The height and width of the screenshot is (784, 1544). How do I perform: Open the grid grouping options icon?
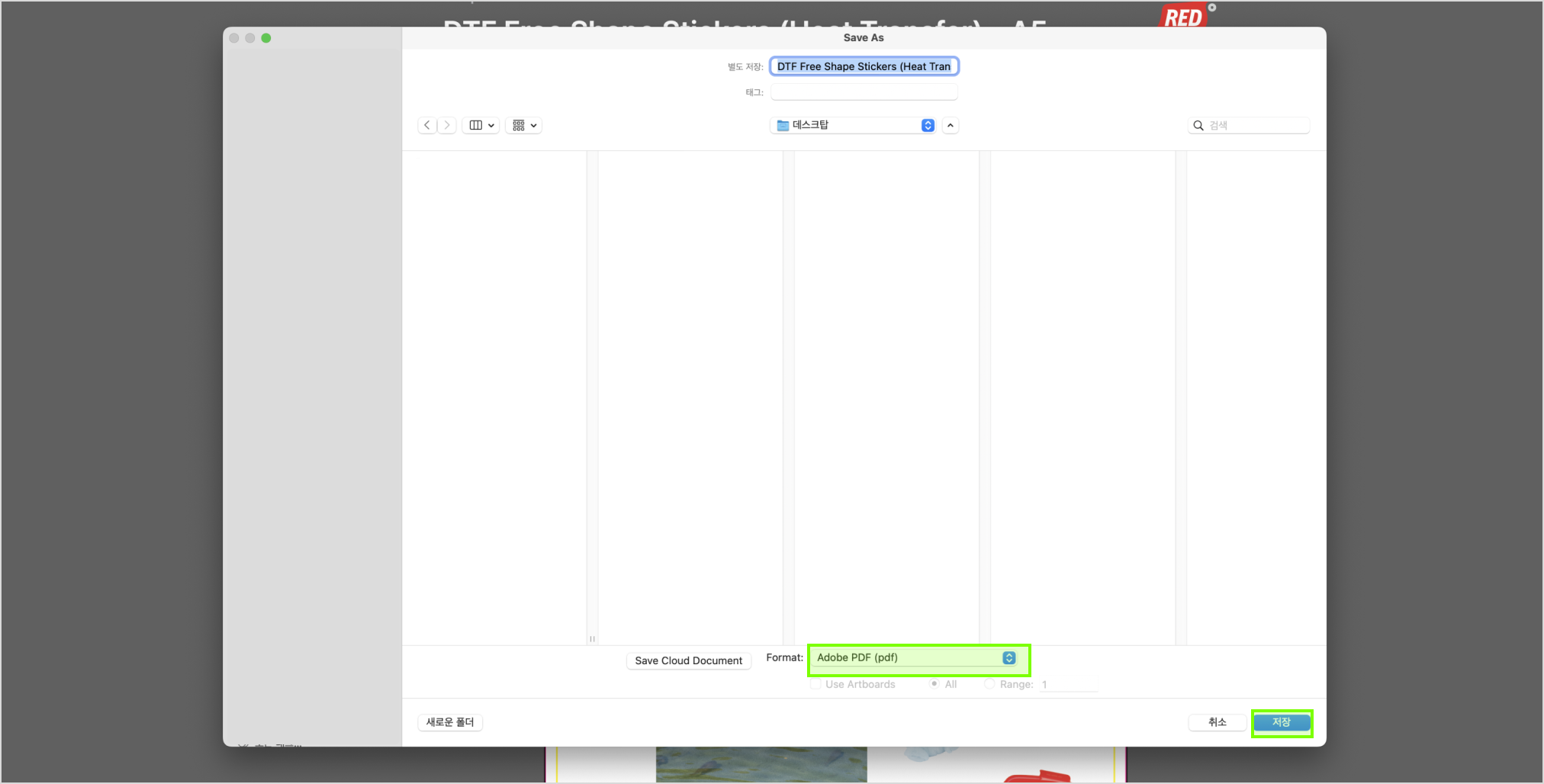523,125
